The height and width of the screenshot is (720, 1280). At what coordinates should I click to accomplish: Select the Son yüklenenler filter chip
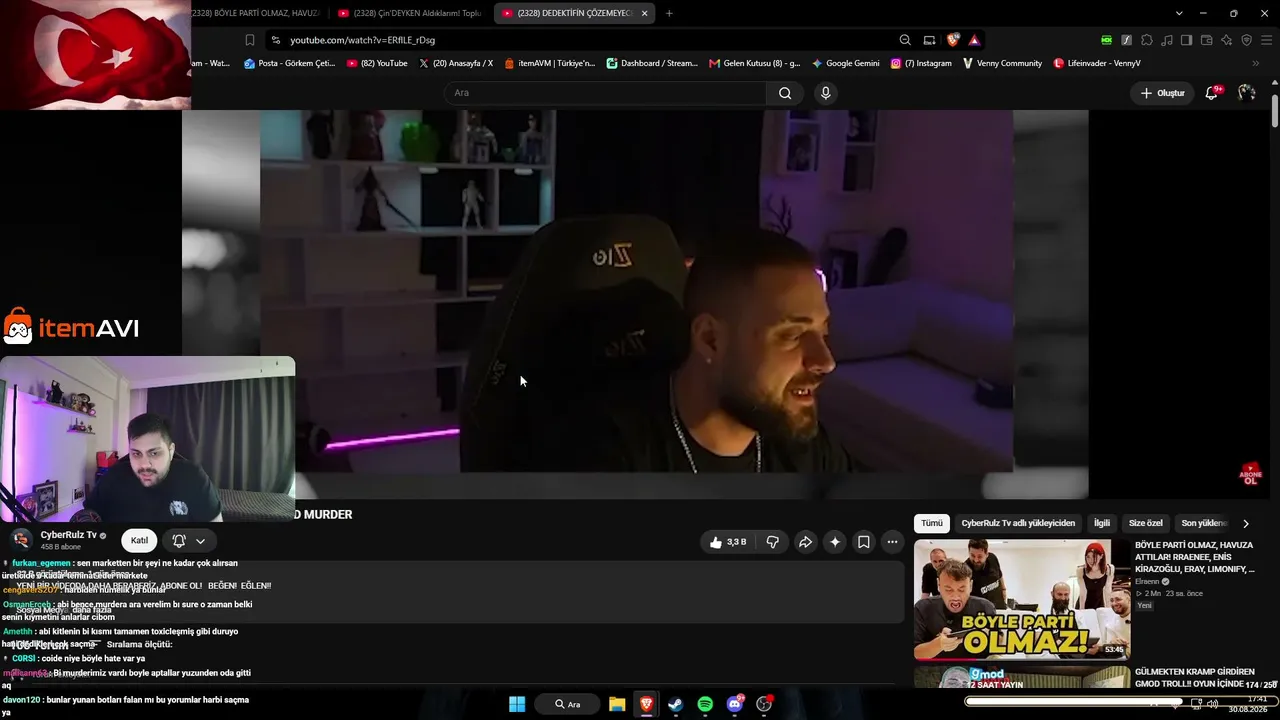[x=1203, y=523]
